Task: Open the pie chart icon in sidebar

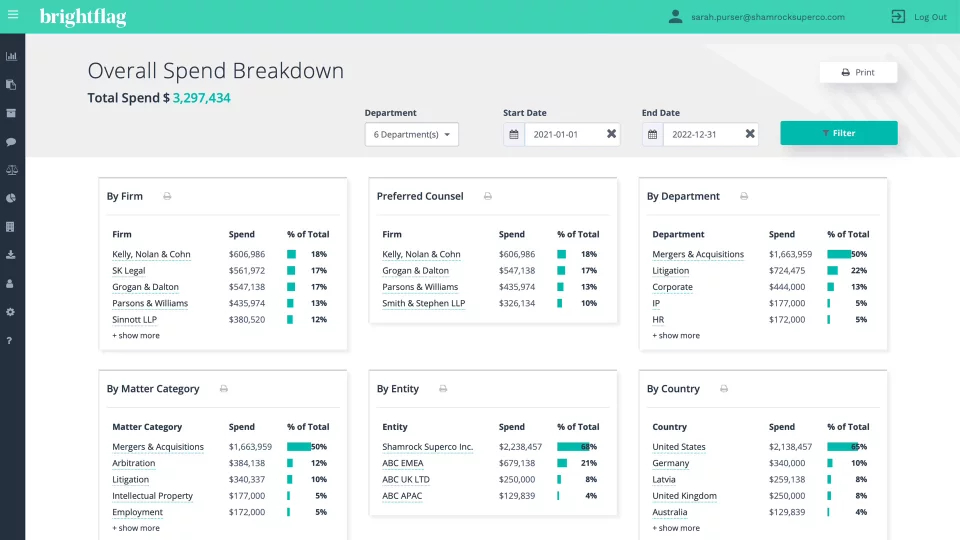Action: [x=11, y=198]
